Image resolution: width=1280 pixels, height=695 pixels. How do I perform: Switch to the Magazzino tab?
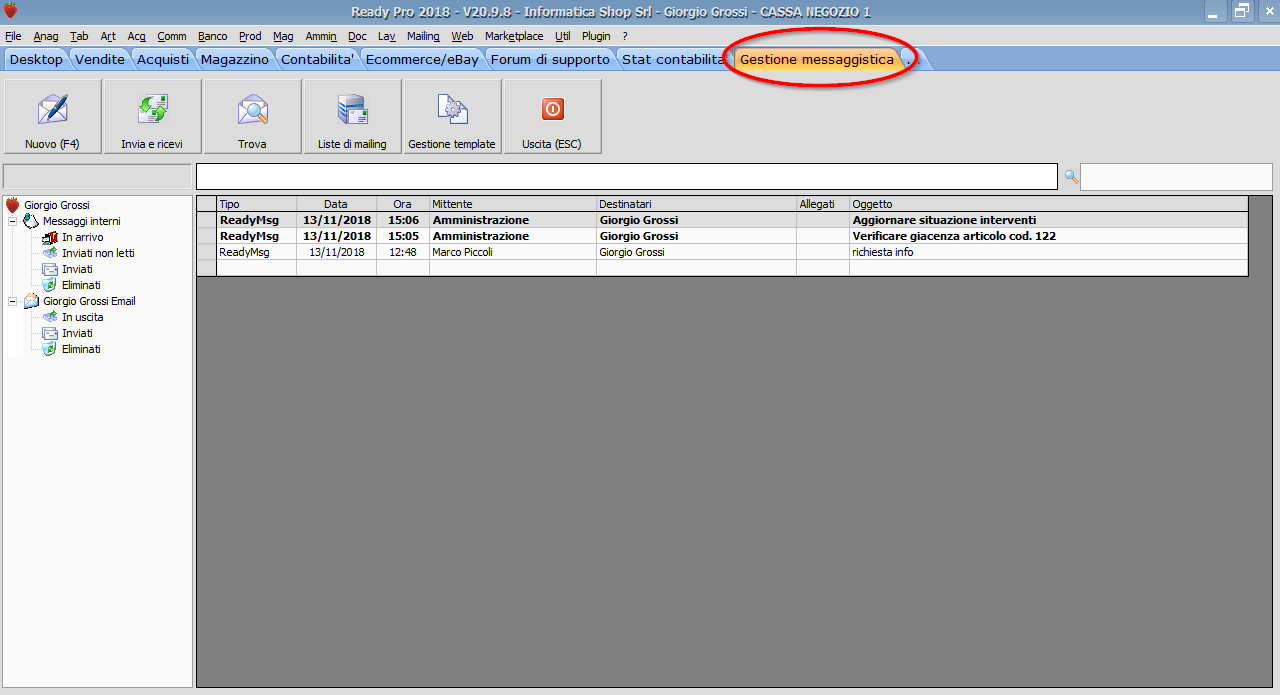[x=235, y=59]
